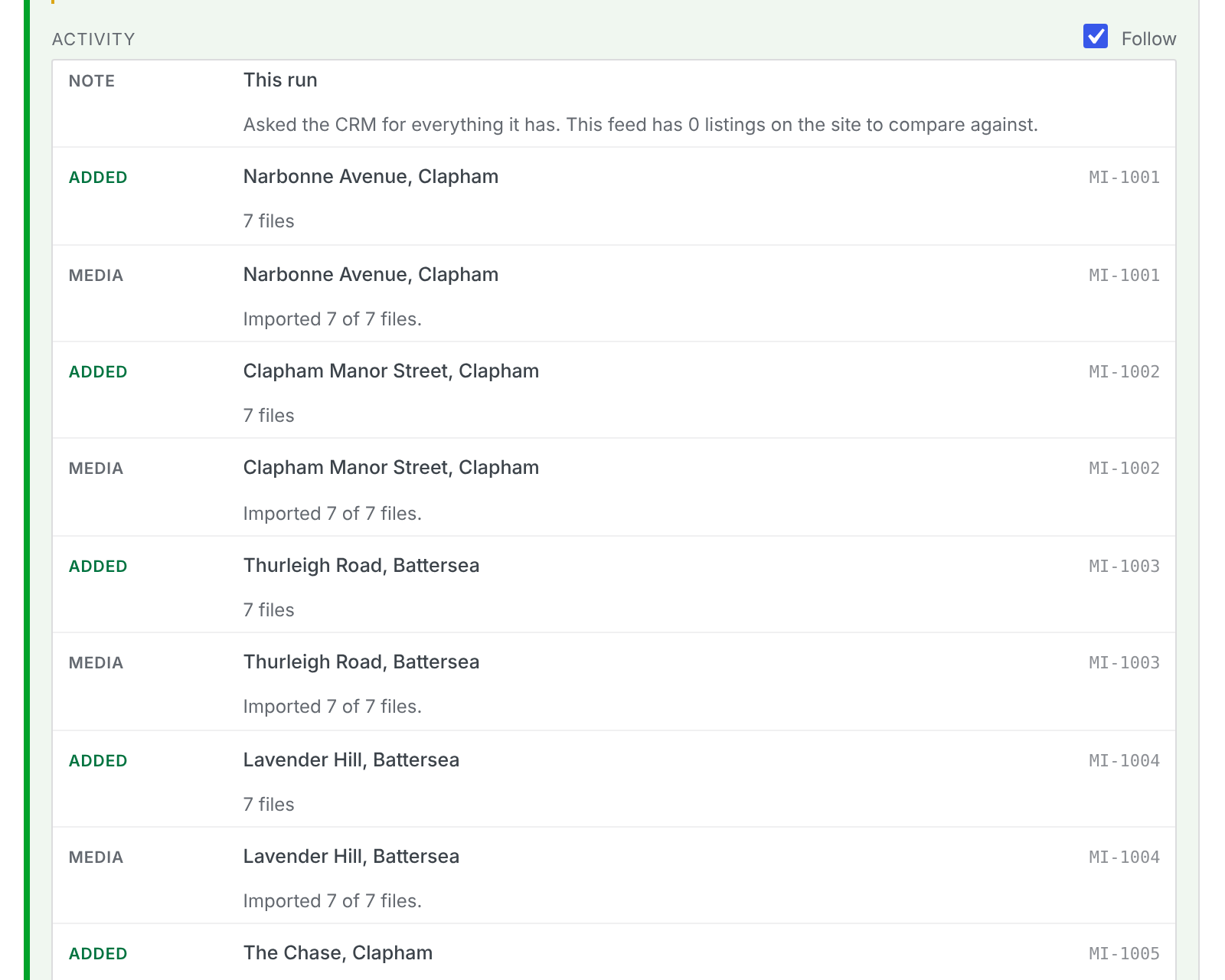1225x980 pixels.
Task: Click MI-1003 in the MEDIA Thurleigh Road row
Action: (x=1124, y=663)
